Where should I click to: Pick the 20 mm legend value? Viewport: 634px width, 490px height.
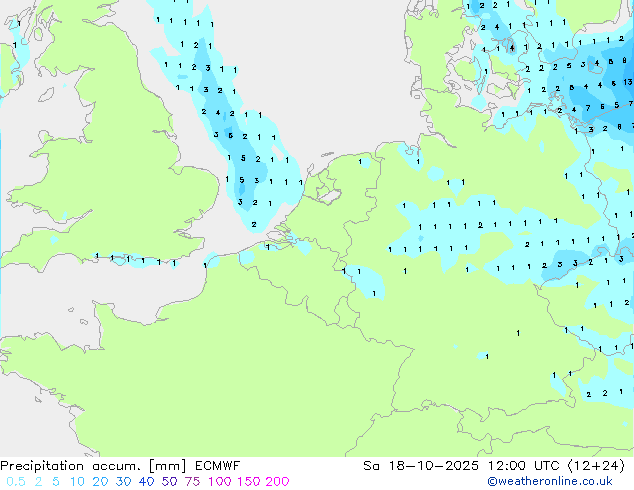click(x=100, y=482)
